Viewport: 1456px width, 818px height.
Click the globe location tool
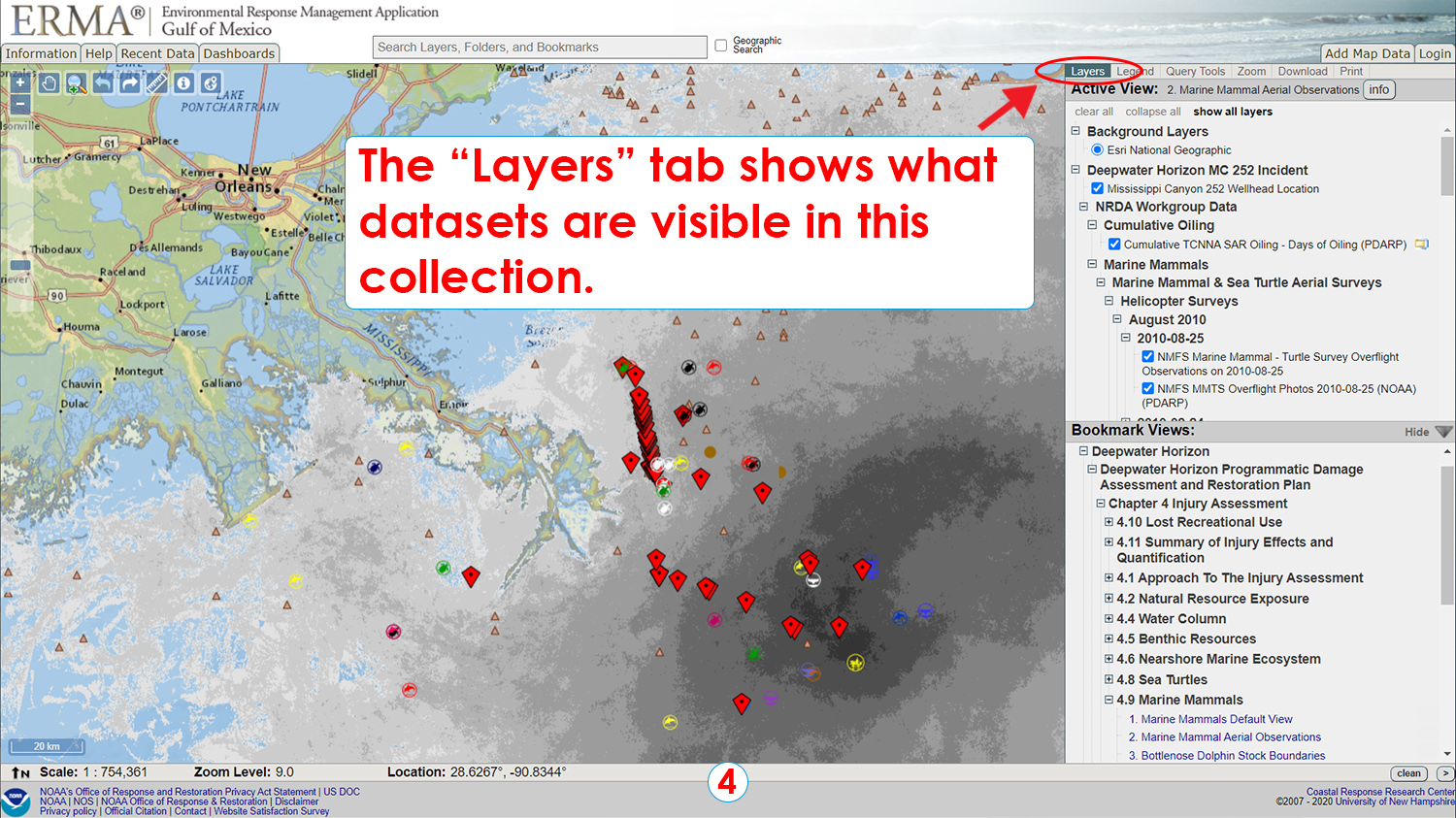click(x=211, y=84)
